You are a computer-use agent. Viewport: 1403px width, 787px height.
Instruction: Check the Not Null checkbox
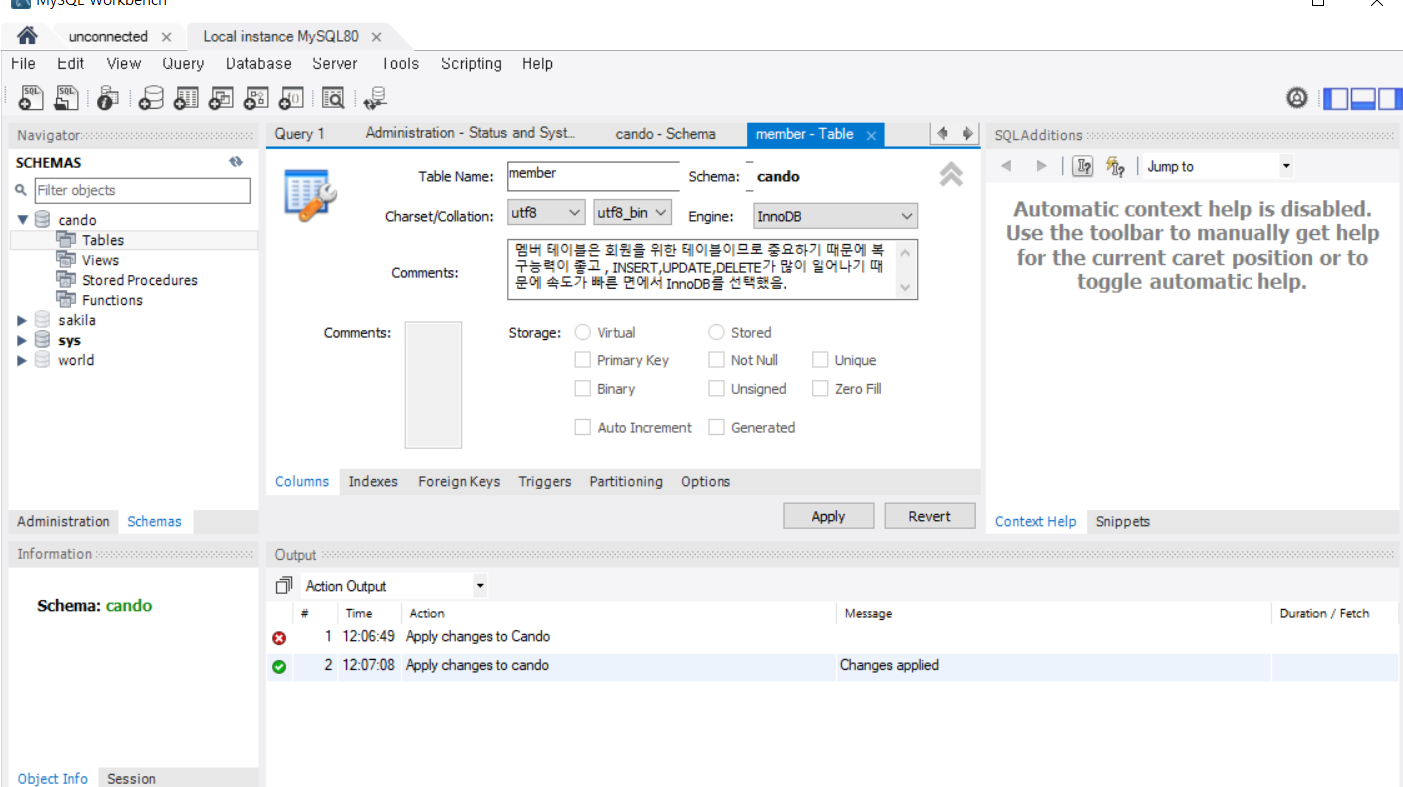pos(716,360)
